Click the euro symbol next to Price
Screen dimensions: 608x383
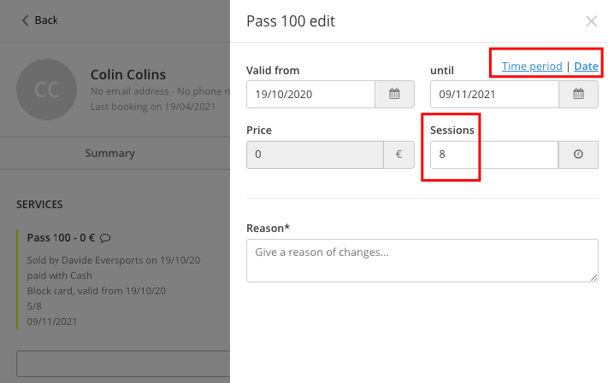(x=399, y=154)
